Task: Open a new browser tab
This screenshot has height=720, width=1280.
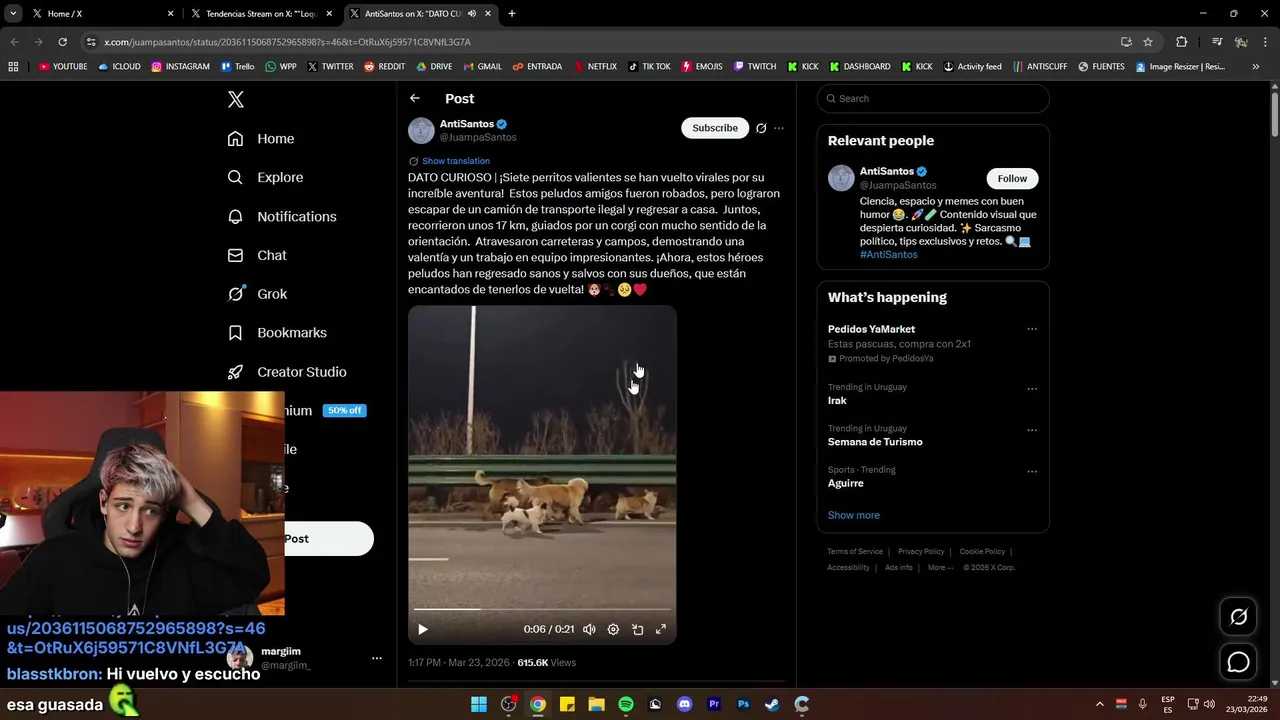Action: [x=512, y=14]
